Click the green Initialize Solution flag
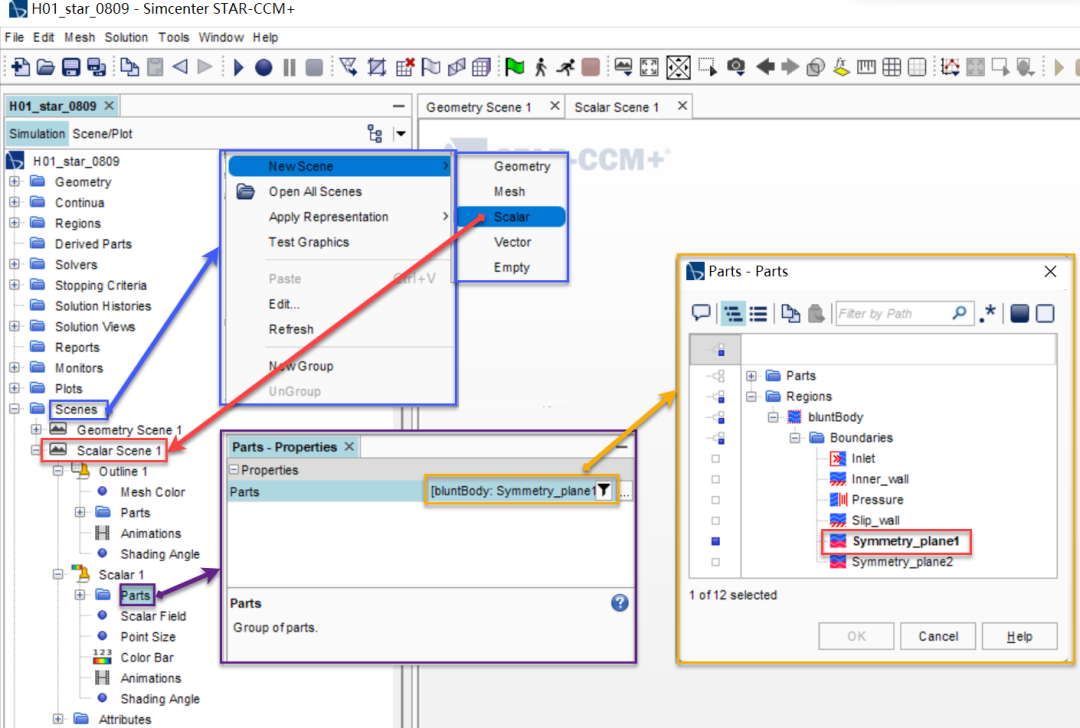The width and height of the screenshot is (1080, 728). [x=514, y=67]
